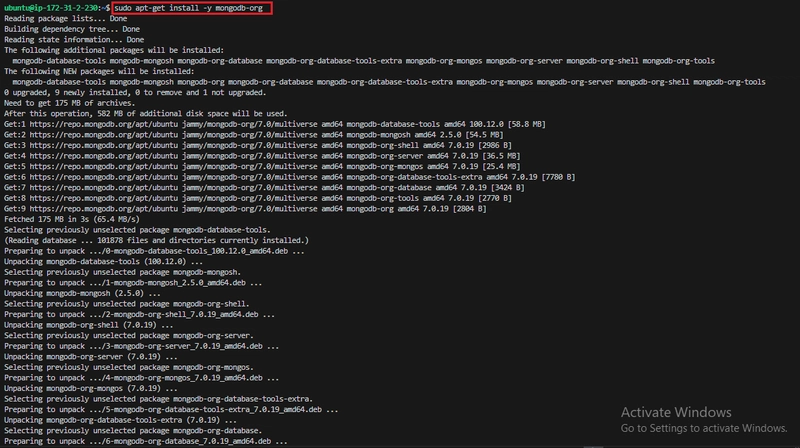The height and width of the screenshot is (448, 800).
Task: Click the prompt 'ubuntu@ip-172-31-2-230'
Action: [x=51, y=8]
